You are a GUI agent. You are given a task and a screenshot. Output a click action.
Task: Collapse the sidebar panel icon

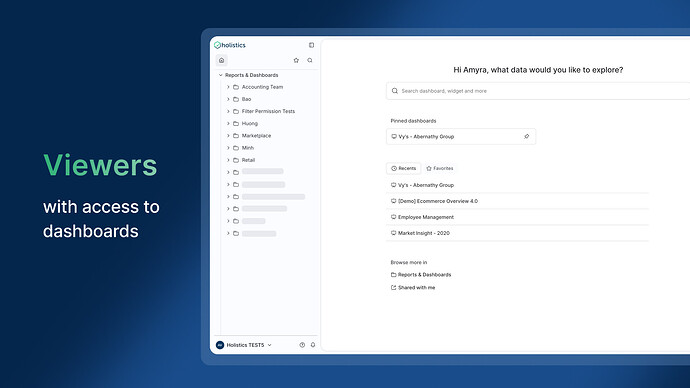(312, 45)
